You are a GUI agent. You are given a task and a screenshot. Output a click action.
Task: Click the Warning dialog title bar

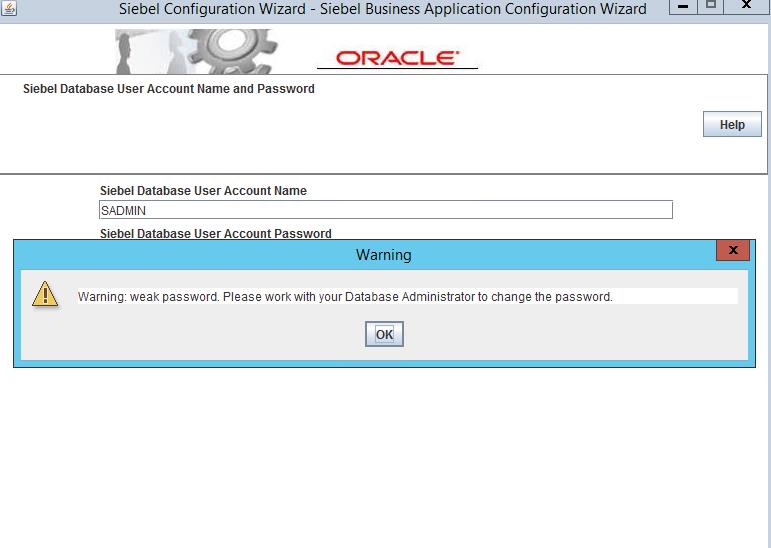pos(383,255)
